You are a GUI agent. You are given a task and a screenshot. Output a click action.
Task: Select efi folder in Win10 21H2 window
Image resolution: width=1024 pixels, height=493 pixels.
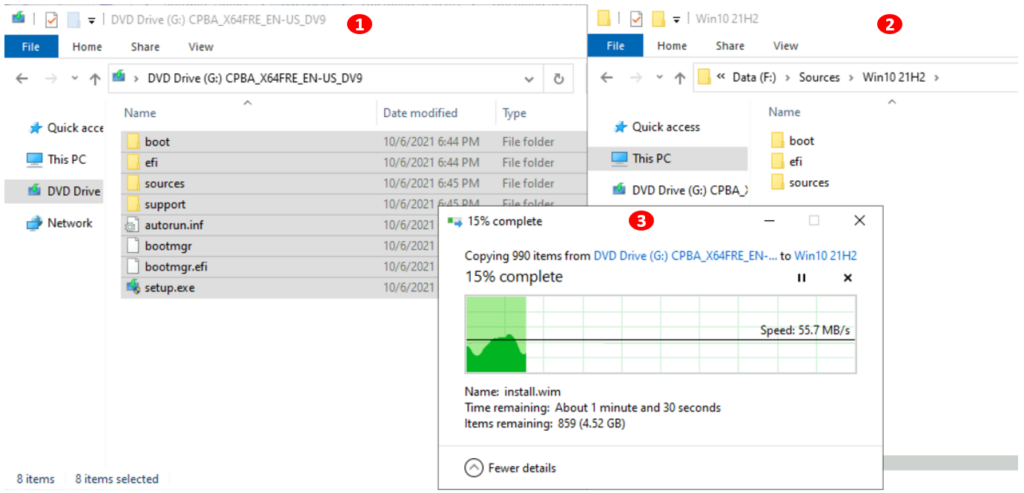click(787, 161)
